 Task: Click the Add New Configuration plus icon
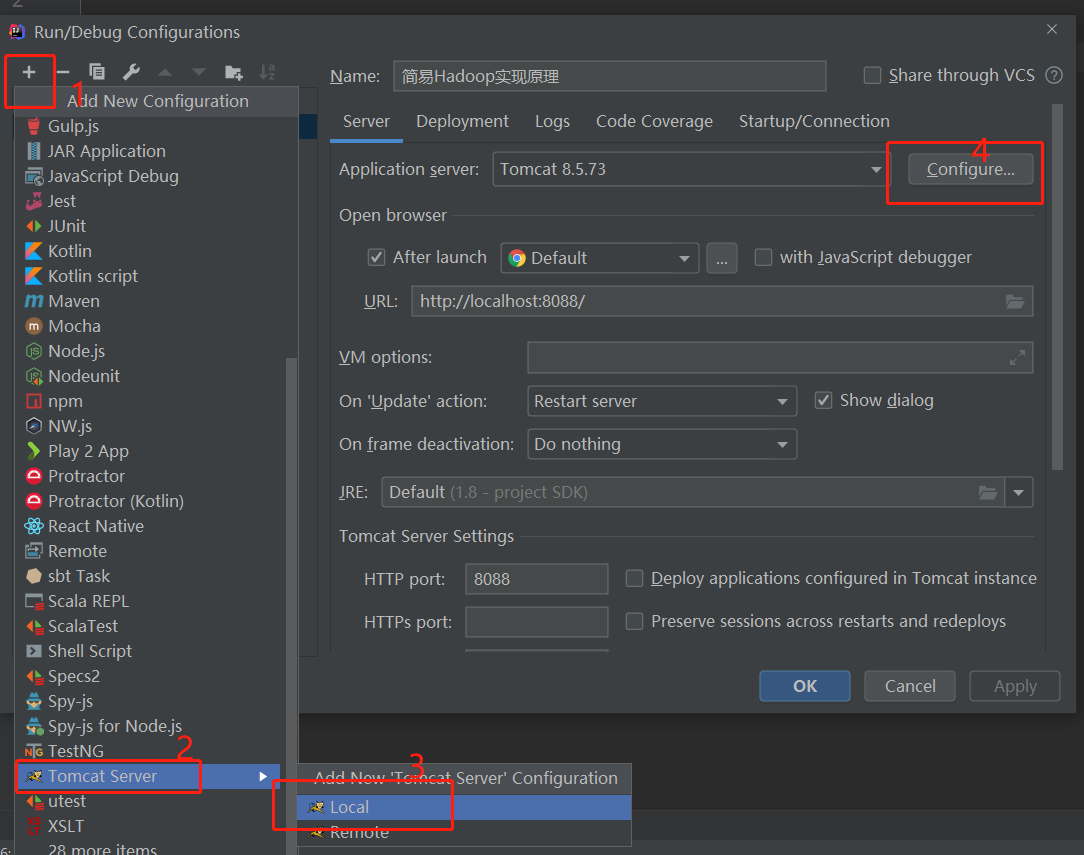pos(29,72)
